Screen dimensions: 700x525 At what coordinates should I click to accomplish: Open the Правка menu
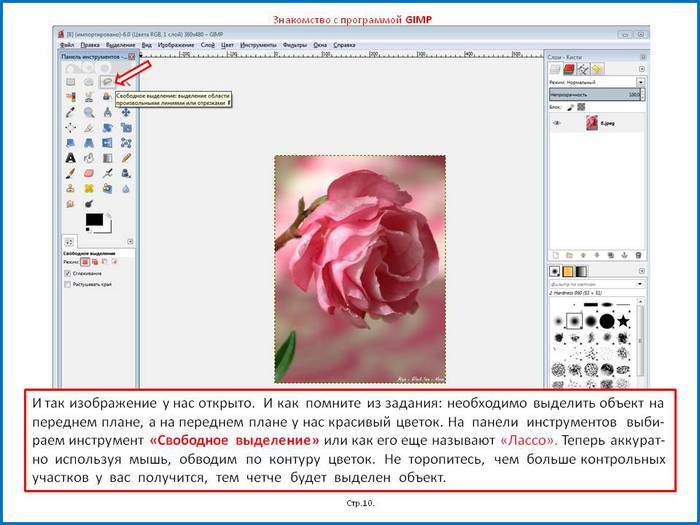[90, 45]
